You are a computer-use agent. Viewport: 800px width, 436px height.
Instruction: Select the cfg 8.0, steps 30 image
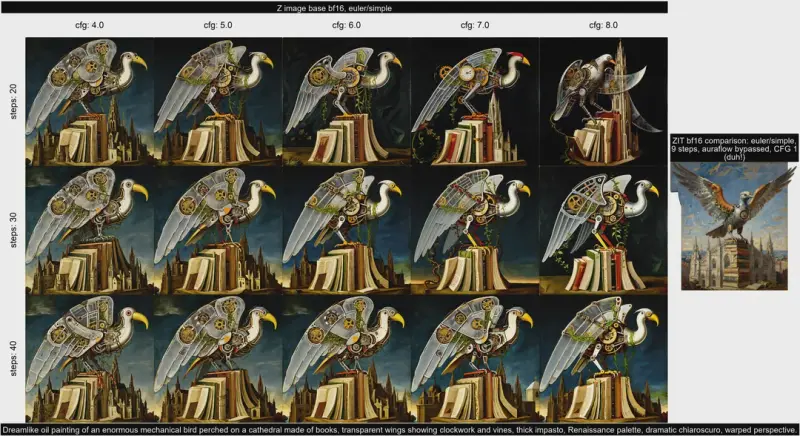(603, 229)
